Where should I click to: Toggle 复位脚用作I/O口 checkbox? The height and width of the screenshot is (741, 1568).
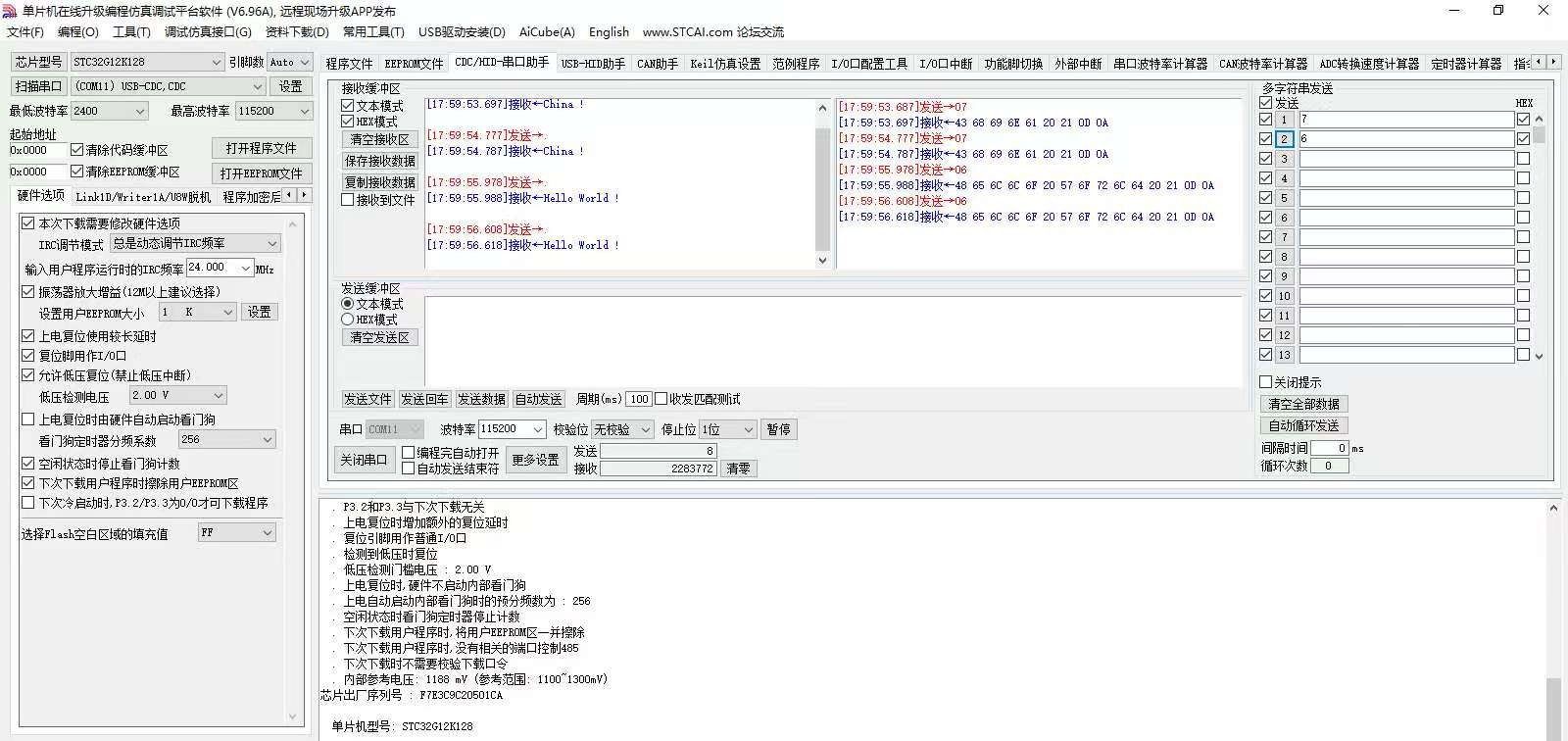pos(28,356)
